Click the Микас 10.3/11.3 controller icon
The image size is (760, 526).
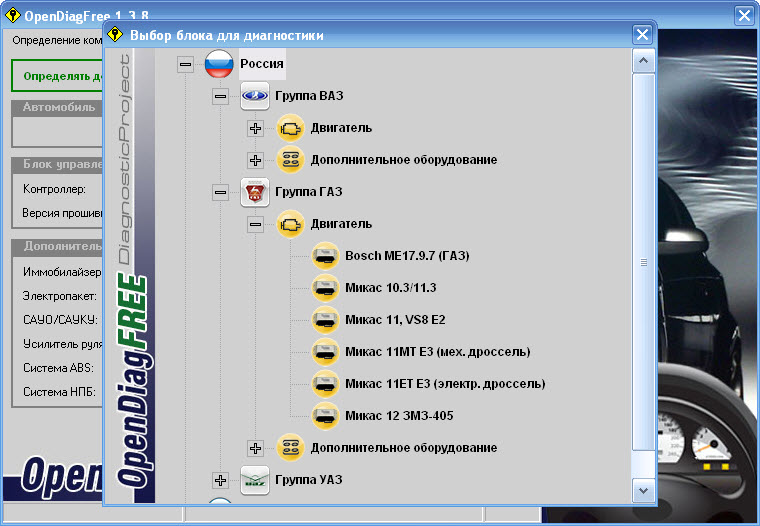(x=325, y=288)
